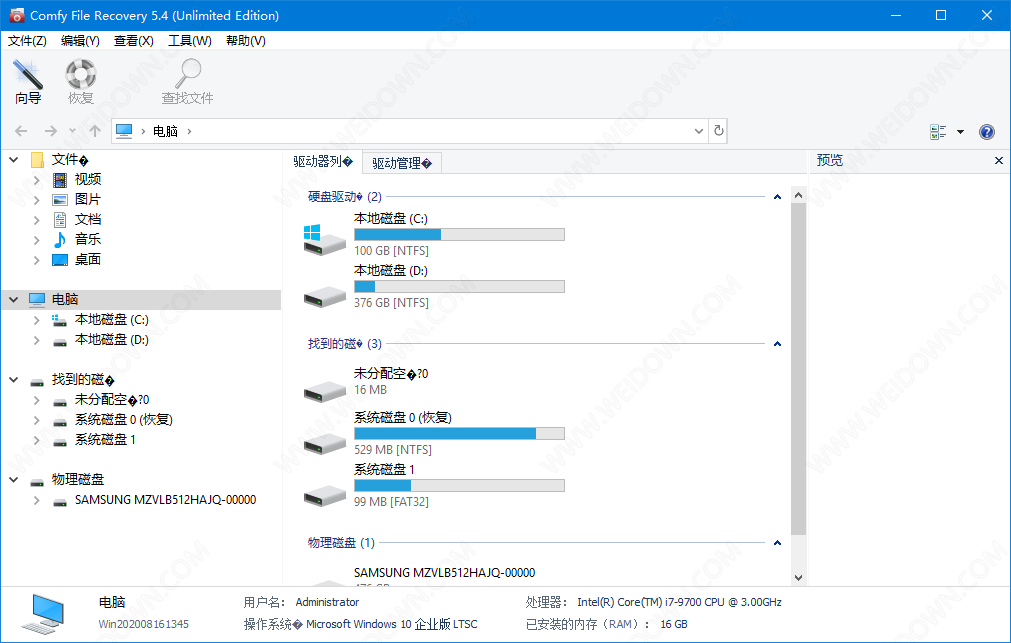Go forward with the right arrow
This screenshot has width=1011, height=643.
[x=50, y=131]
